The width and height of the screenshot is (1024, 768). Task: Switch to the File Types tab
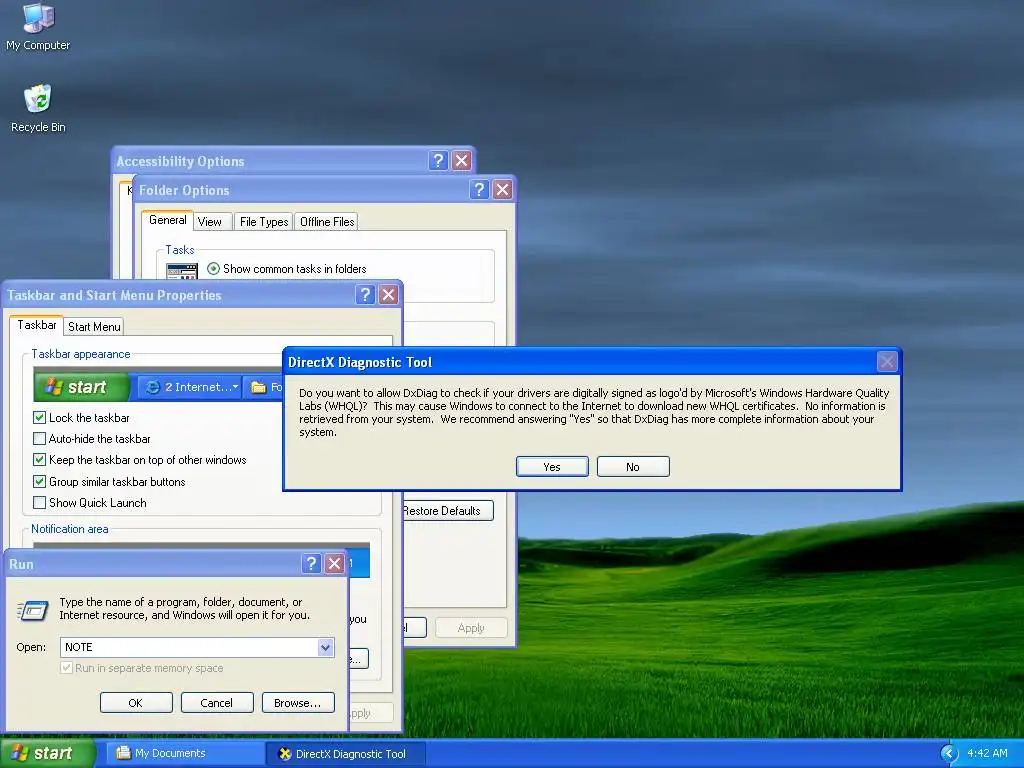[264, 221]
